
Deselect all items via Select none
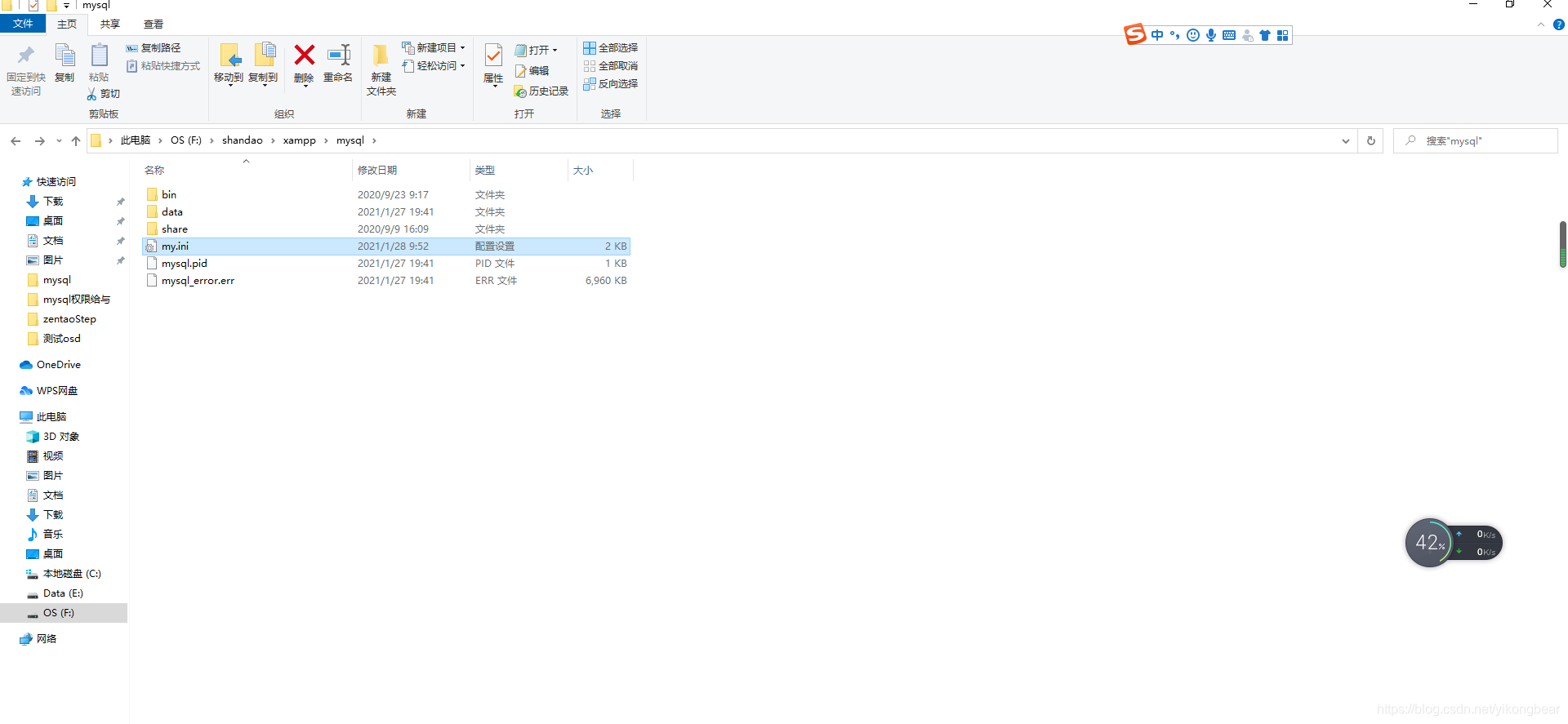coord(611,66)
